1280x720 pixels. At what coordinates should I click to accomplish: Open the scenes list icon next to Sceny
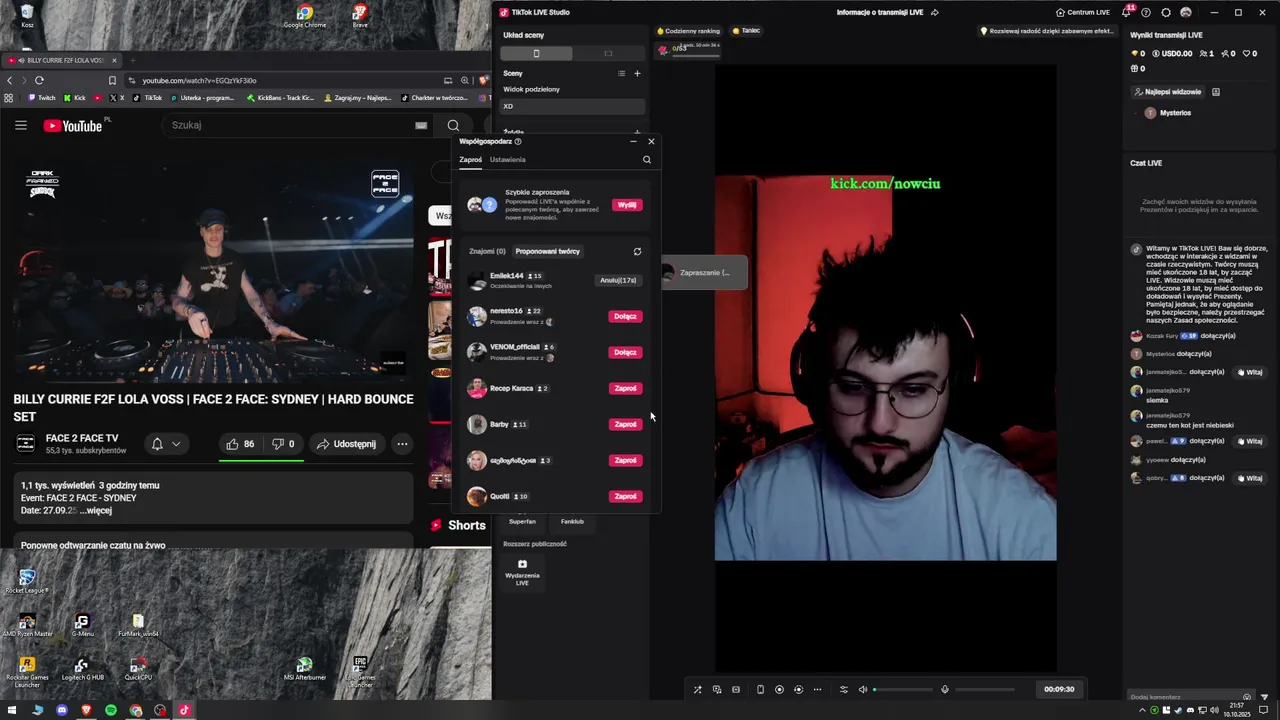click(621, 73)
